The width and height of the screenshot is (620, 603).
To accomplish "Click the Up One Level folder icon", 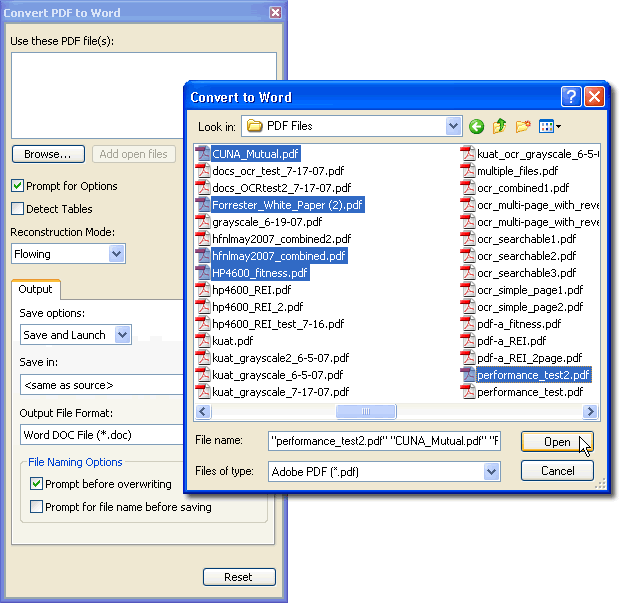I will pyautogui.click(x=499, y=126).
